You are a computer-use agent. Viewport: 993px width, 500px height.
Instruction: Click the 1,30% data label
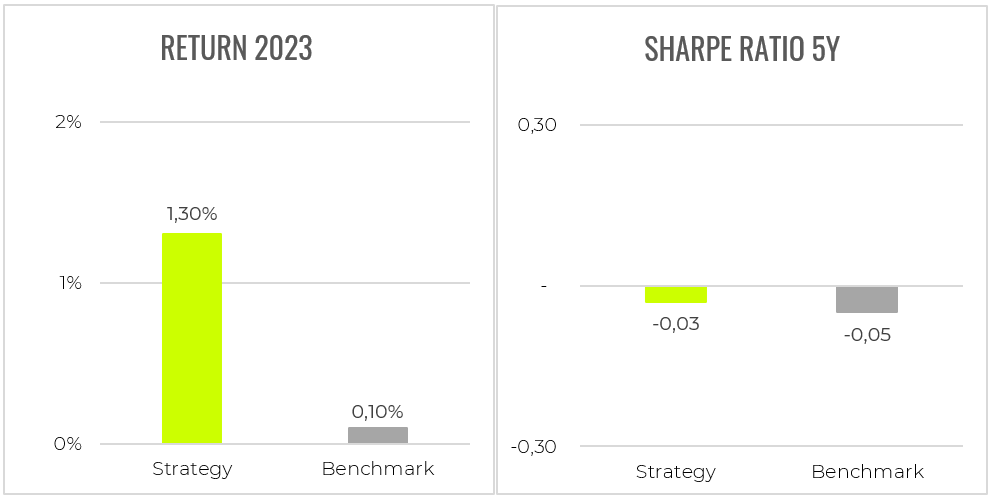tap(191, 213)
